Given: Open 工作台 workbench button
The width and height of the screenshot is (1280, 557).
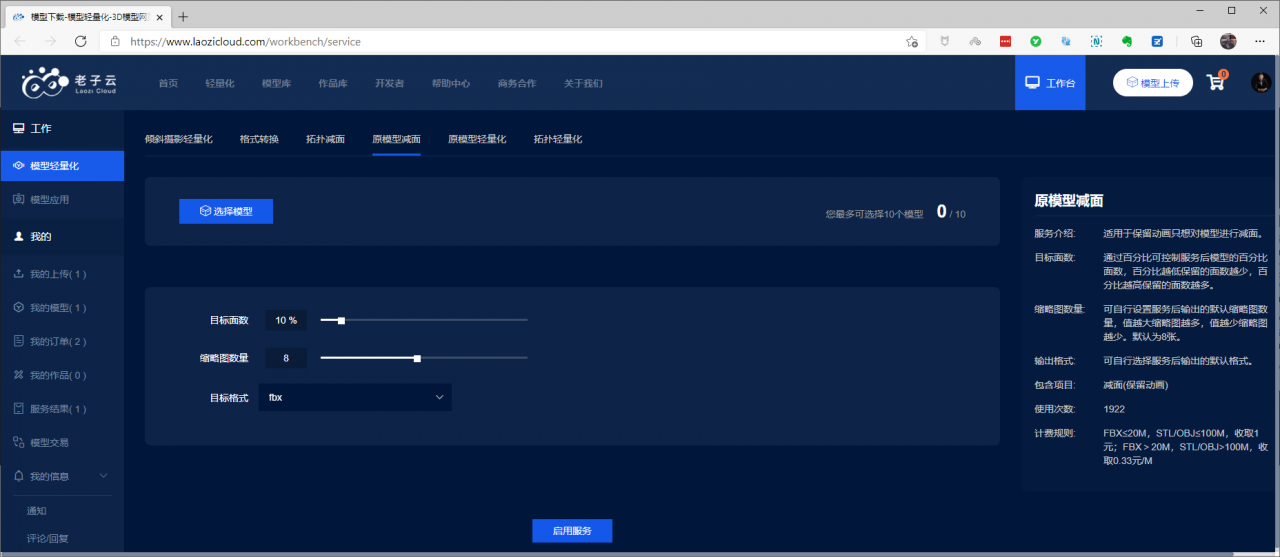Looking at the screenshot, I should [1050, 83].
